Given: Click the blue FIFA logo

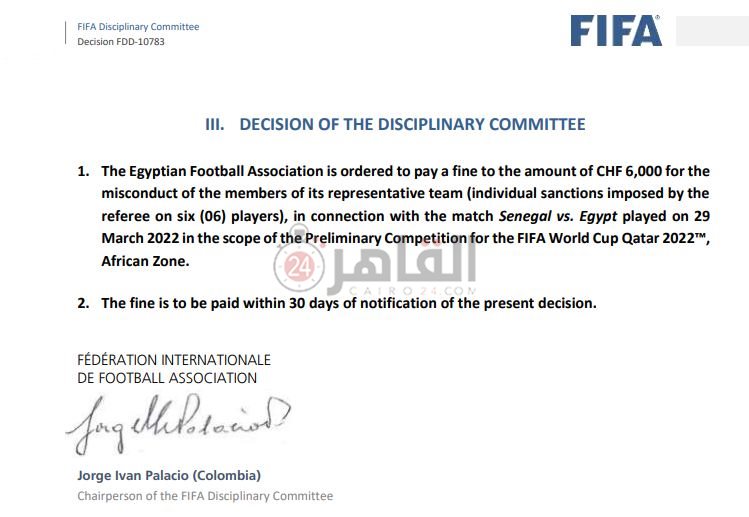Looking at the screenshot, I should click(x=616, y=30).
